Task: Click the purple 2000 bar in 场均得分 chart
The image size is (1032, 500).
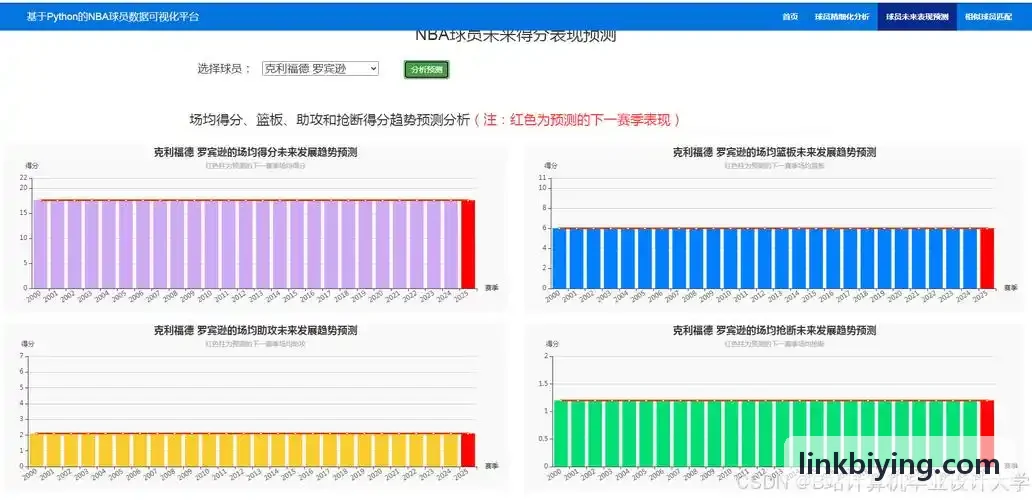Action: click(39, 244)
